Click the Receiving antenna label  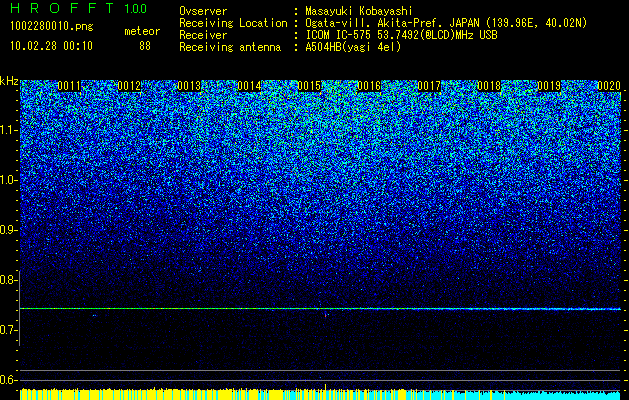(230, 47)
